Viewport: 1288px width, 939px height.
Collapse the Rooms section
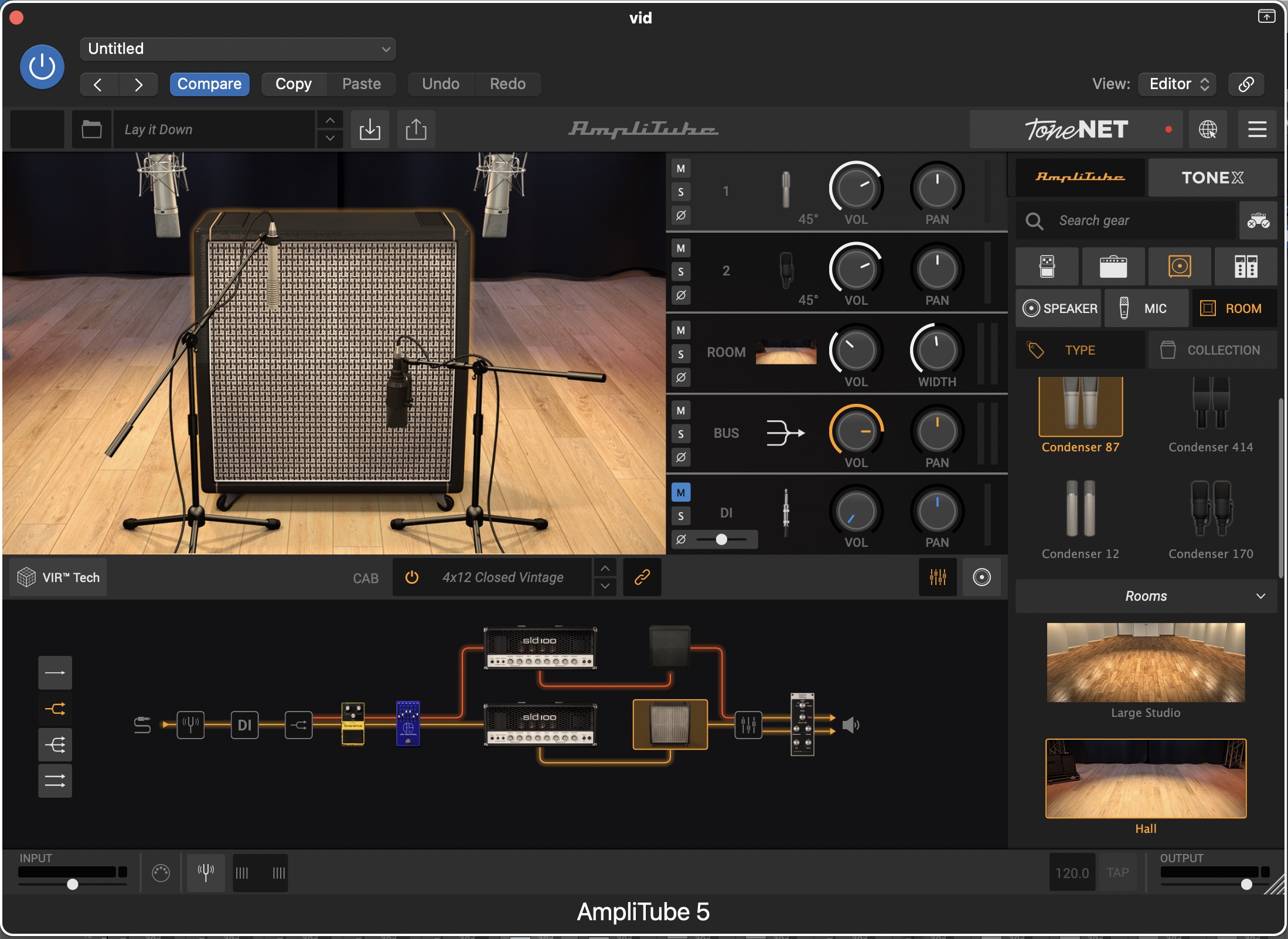click(x=1260, y=596)
